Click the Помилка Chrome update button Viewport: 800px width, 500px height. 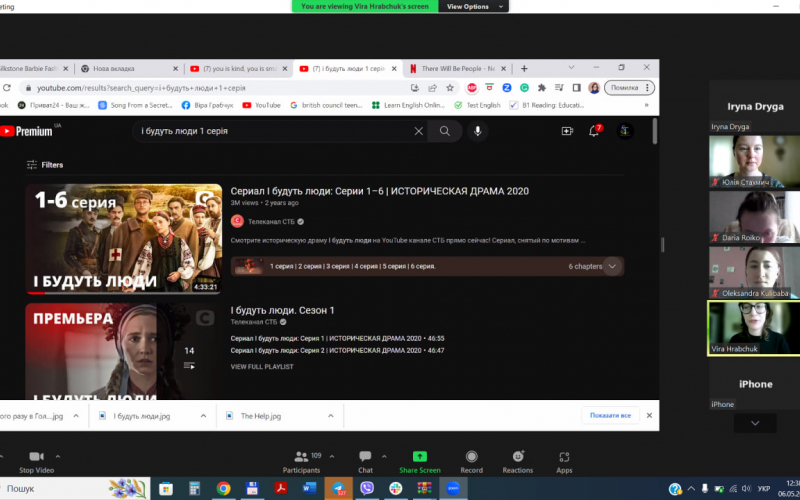coord(629,88)
